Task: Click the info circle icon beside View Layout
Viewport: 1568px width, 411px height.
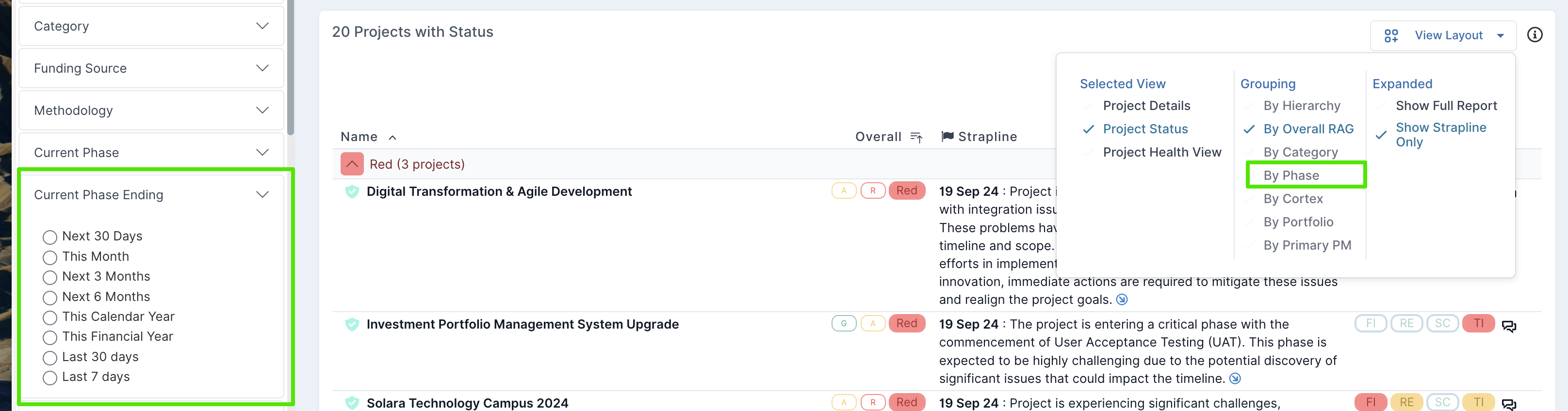Action: coord(1535,35)
